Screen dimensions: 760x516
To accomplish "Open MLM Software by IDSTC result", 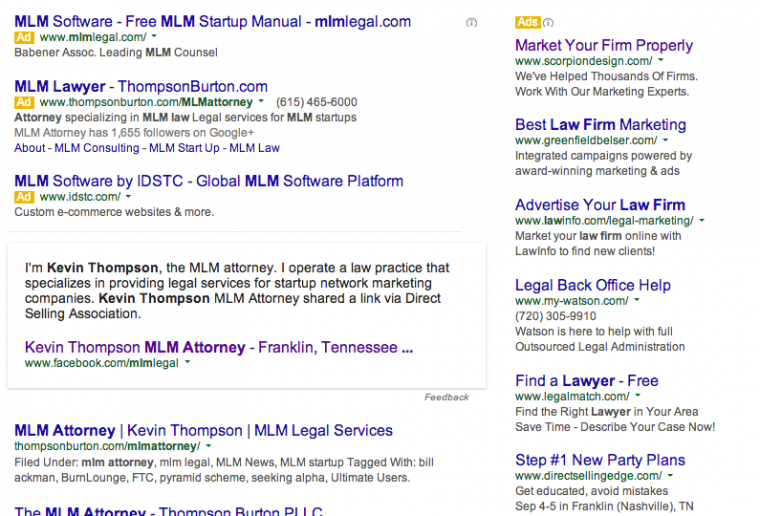I will [x=208, y=181].
